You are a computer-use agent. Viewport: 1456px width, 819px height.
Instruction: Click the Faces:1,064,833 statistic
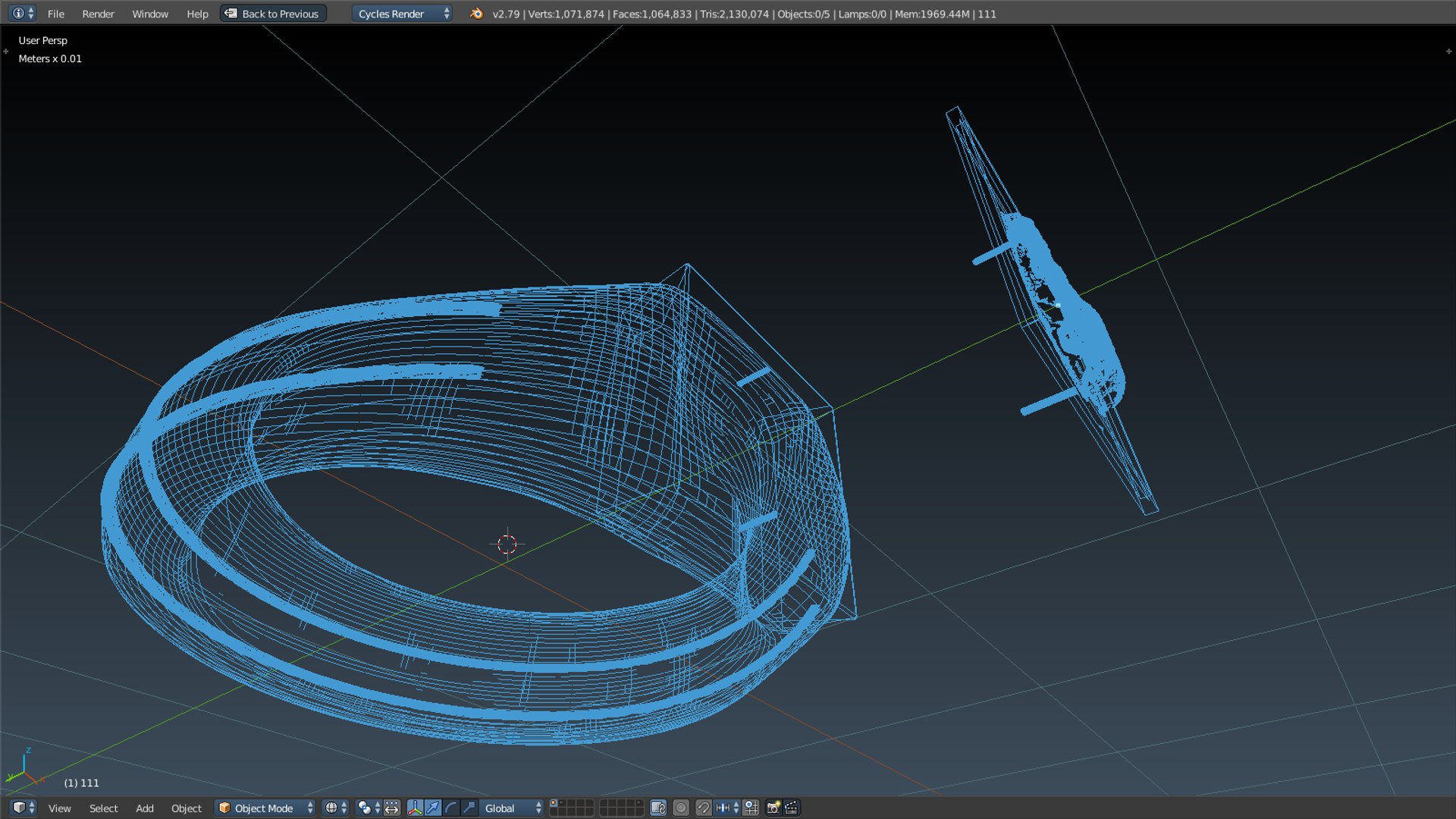point(652,14)
